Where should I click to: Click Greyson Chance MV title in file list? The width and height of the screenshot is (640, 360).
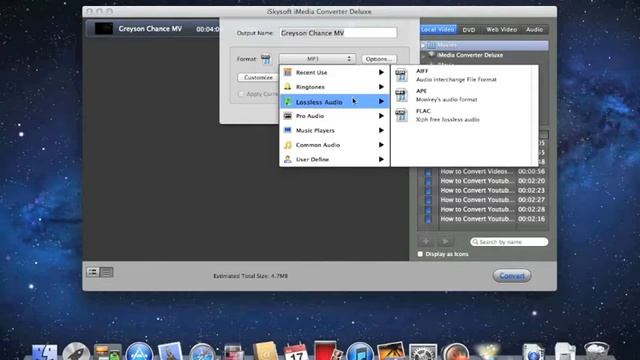tap(150, 29)
